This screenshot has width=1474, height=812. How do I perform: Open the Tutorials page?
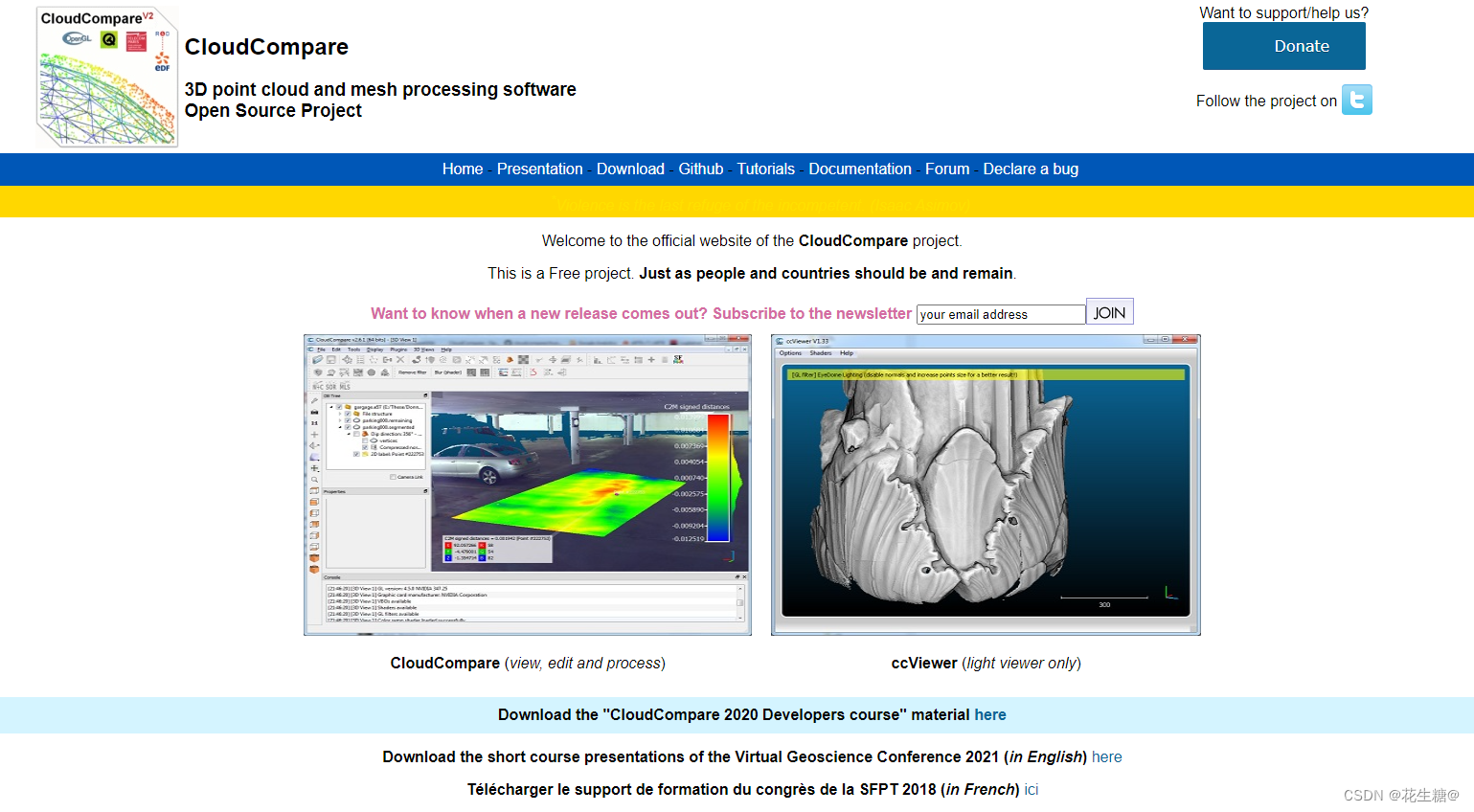(765, 169)
